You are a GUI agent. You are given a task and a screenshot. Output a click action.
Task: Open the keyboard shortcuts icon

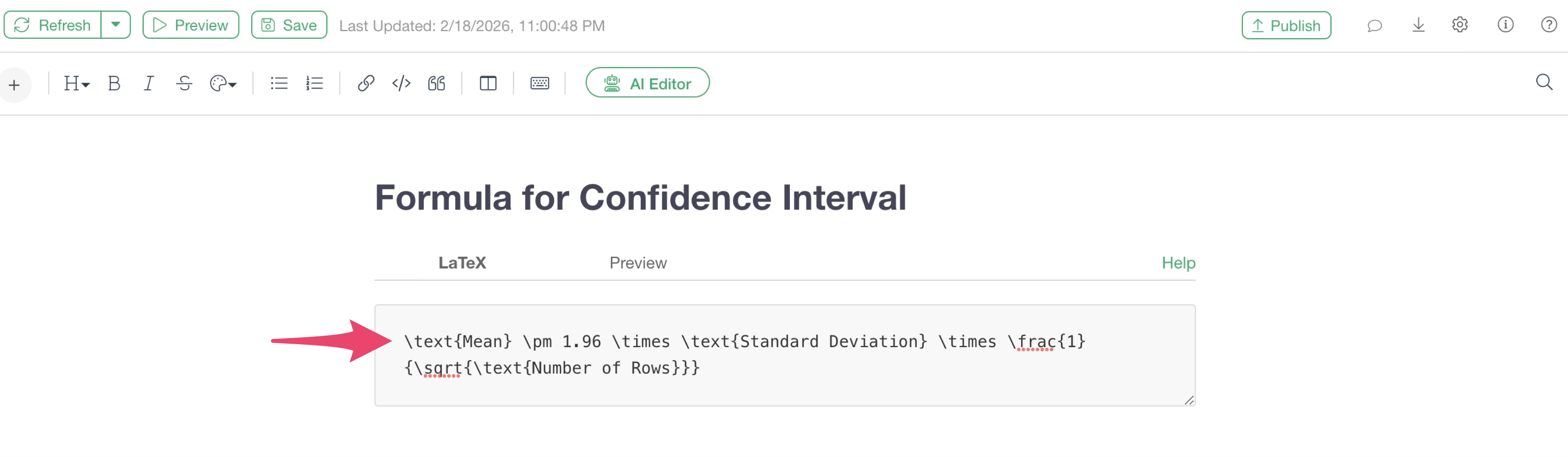(539, 83)
